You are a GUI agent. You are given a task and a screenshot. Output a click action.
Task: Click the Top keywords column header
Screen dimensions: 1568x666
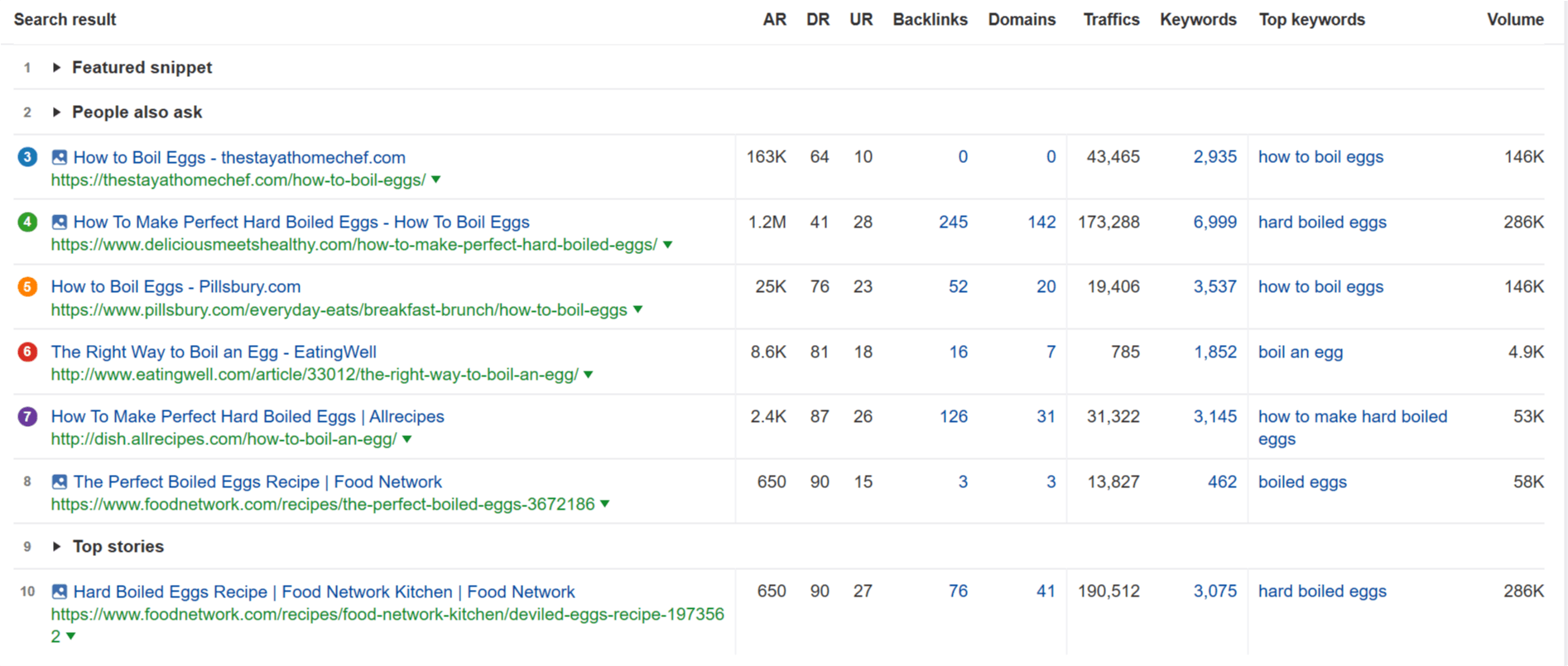tap(1312, 20)
